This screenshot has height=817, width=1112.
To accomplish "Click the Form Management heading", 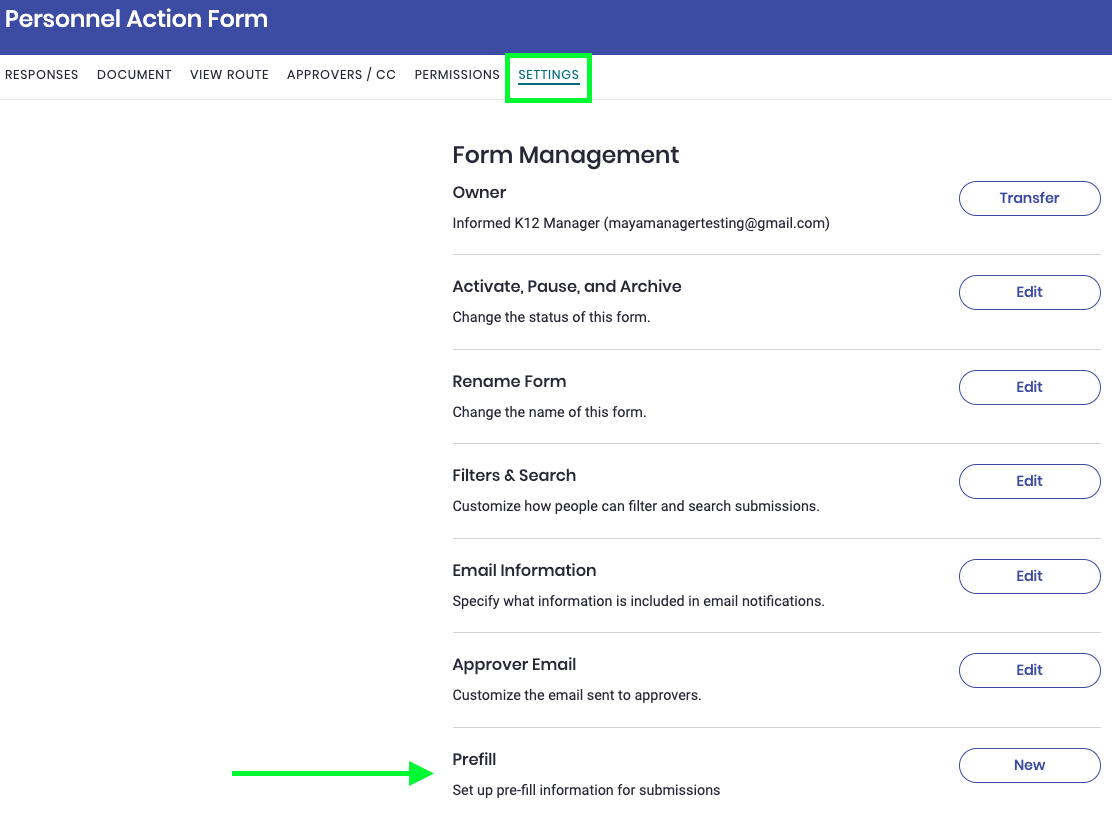I will [x=565, y=155].
